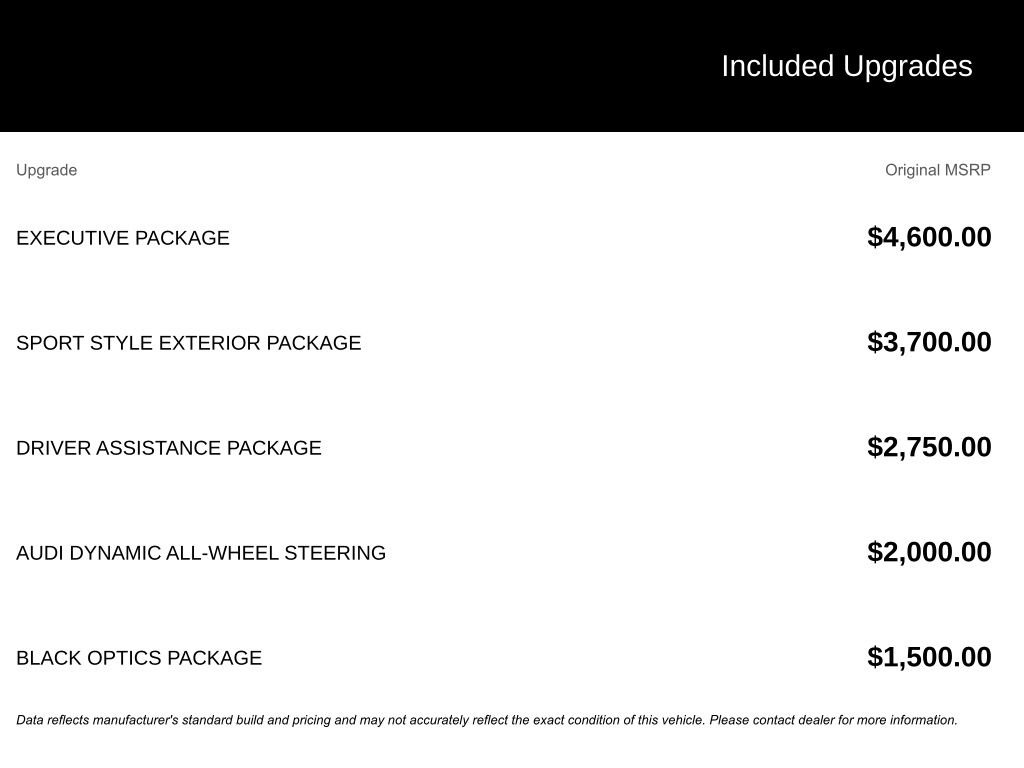Screen dimensions: 1024x768
Task: Click the $4,600.00 price
Action: click(x=929, y=237)
